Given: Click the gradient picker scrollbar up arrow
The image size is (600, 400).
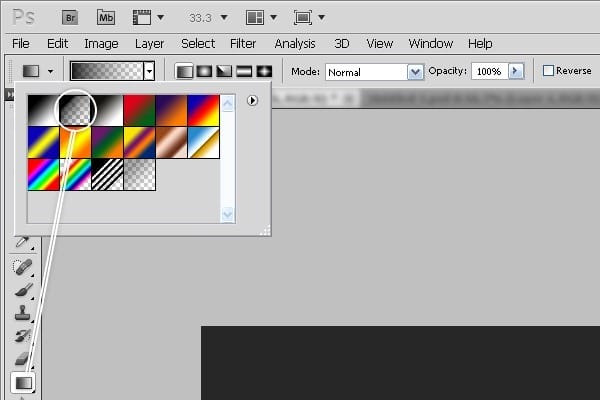Looking at the screenshot, I should (x=228, y=103).
